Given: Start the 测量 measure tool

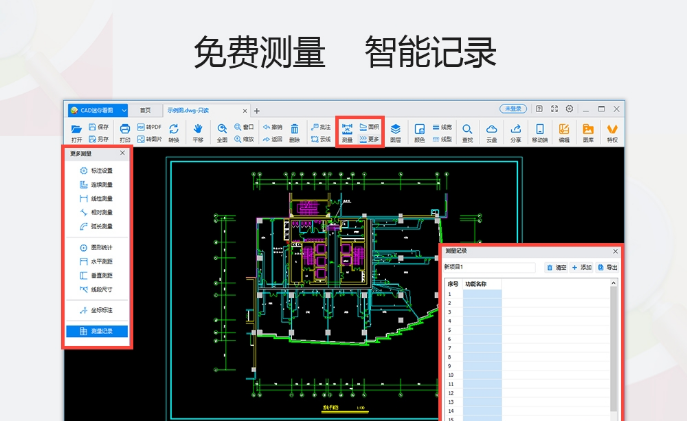Looking at the screenshot, I should [x=347, y=133].
